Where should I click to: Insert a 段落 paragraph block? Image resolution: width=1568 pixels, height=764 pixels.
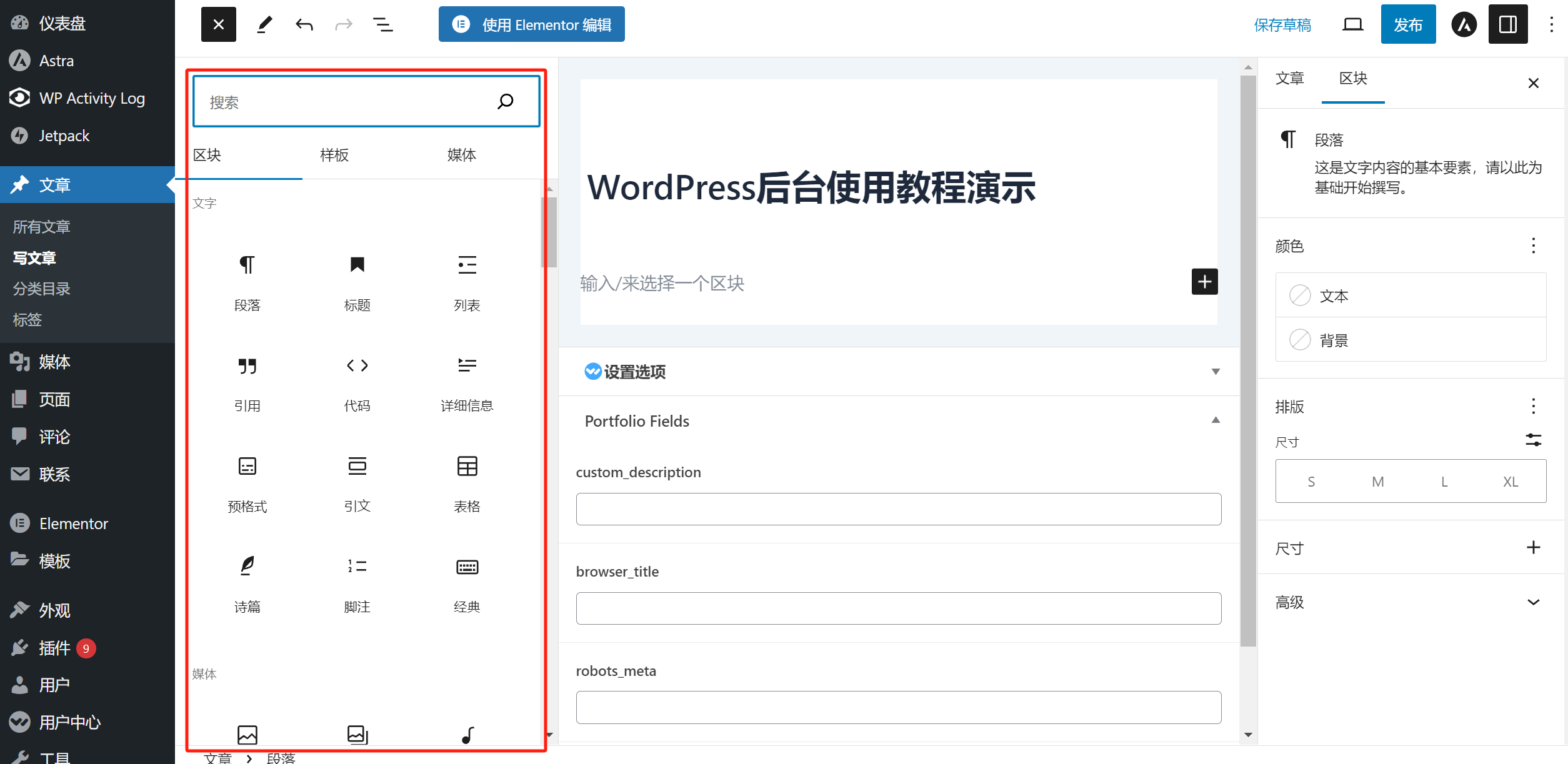(x=247, y=282)
